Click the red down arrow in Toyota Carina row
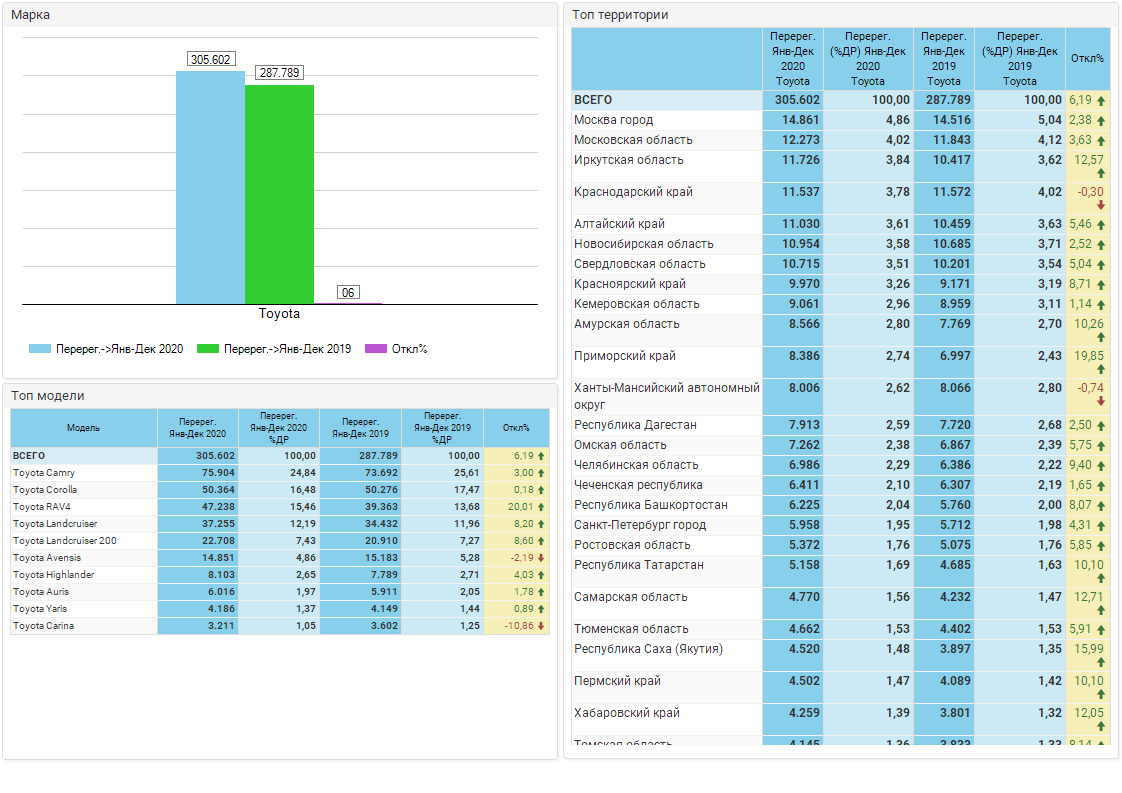Screen dimensions: 1122x793 pos(541,626)
